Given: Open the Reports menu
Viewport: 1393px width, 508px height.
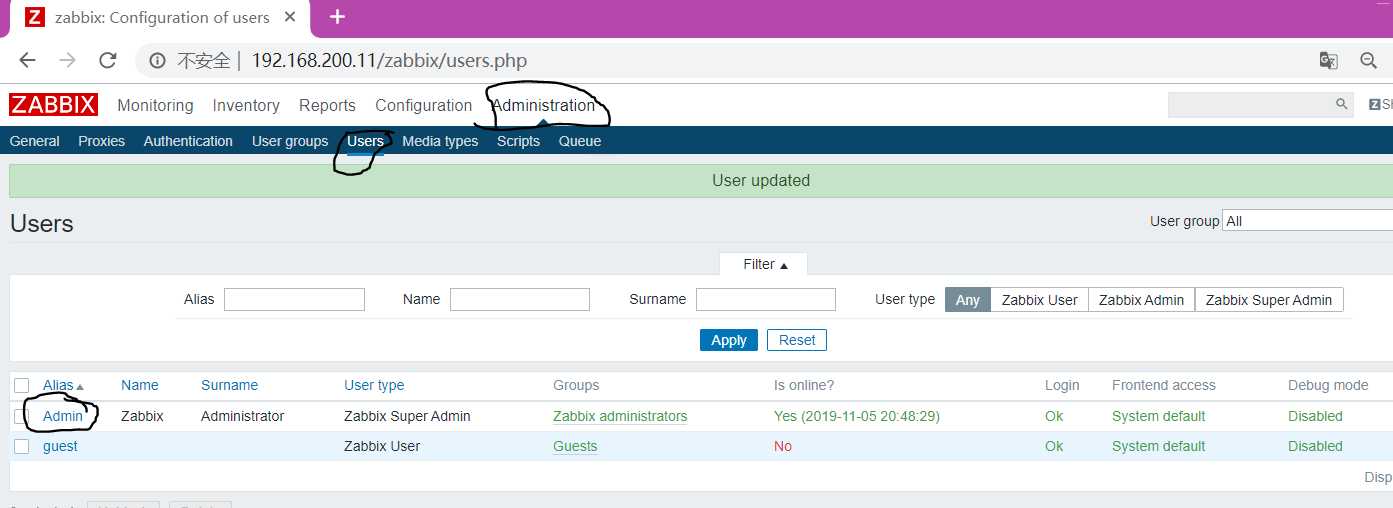Looking at the screenshot, I should point(327,105).
